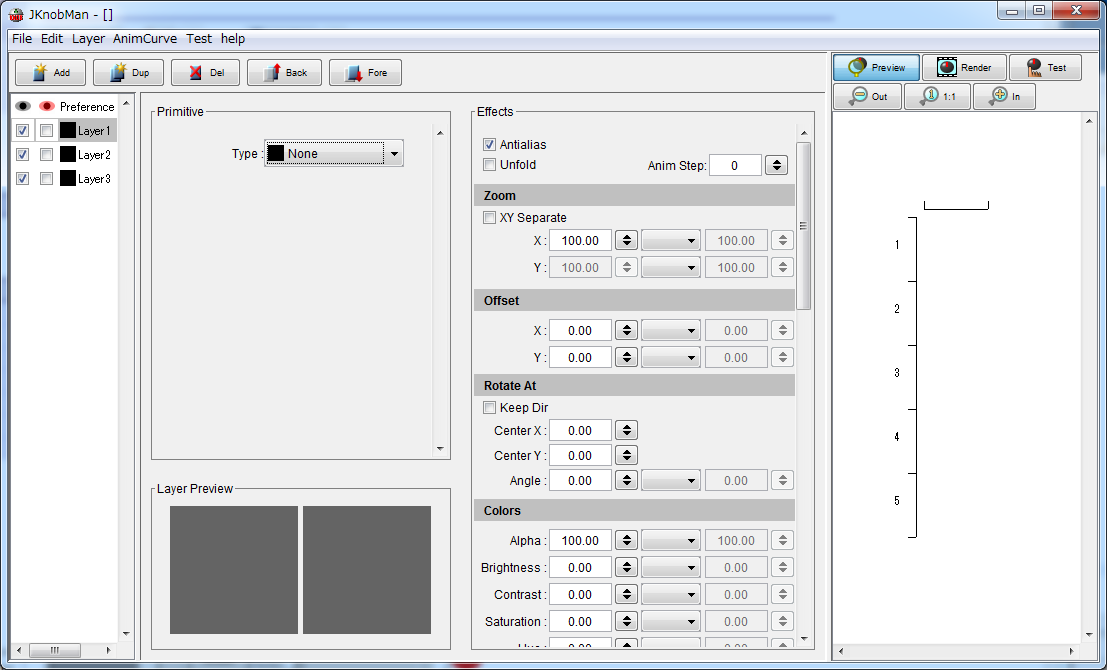Open Saturation animation curve dropdown

pos(671,621)
